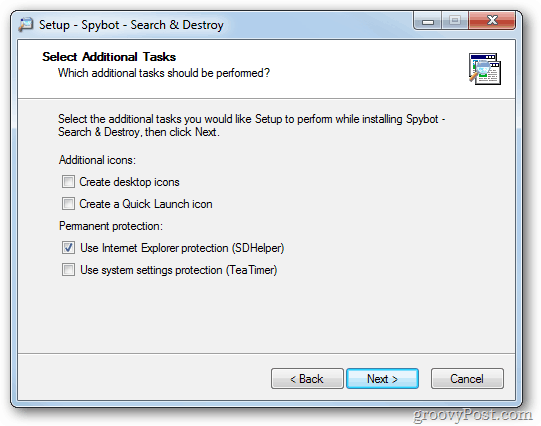Click the disabled maximize button

(x=455, y=21)
